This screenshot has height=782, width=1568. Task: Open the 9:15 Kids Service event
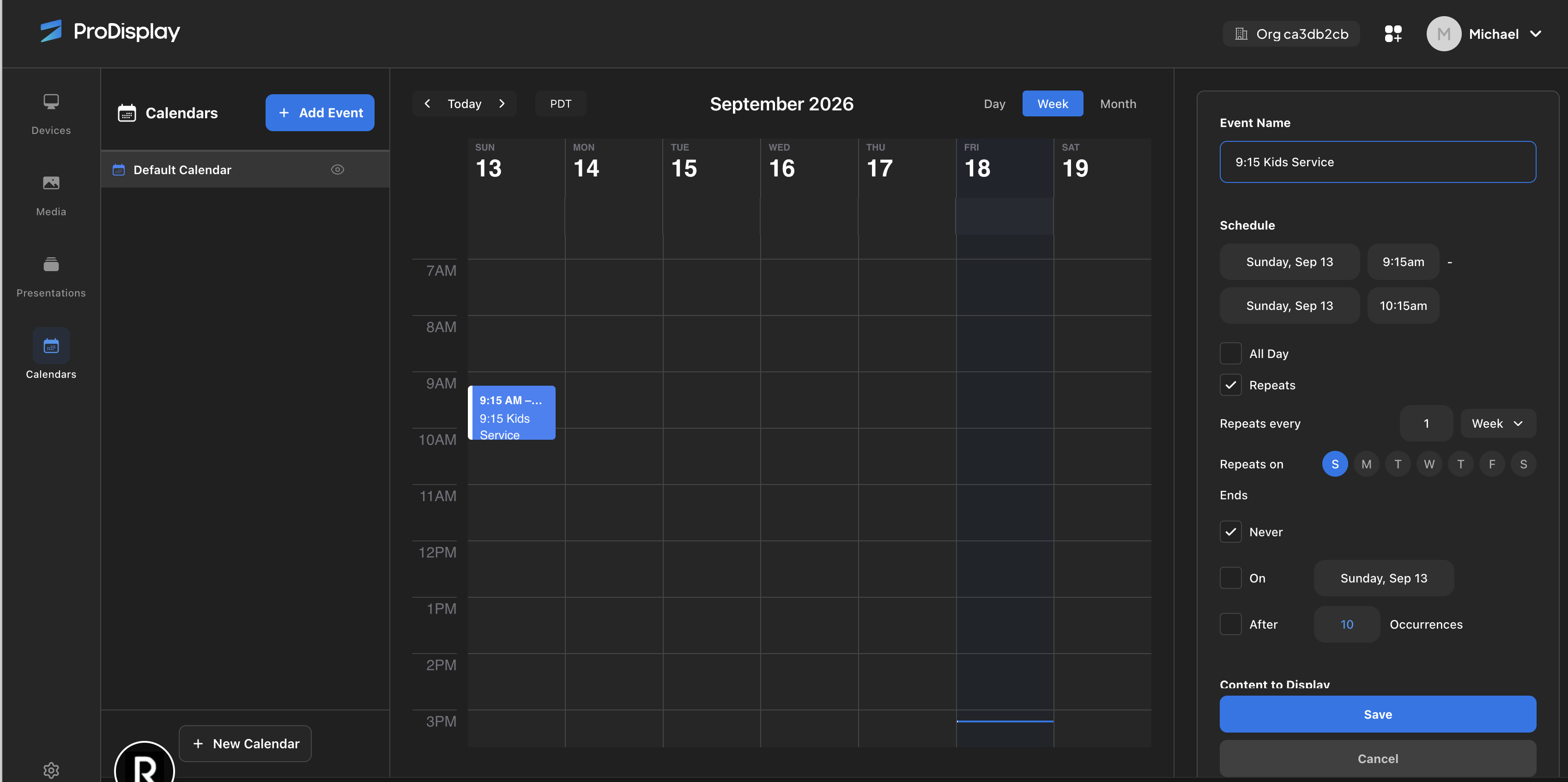click(511, 412)
